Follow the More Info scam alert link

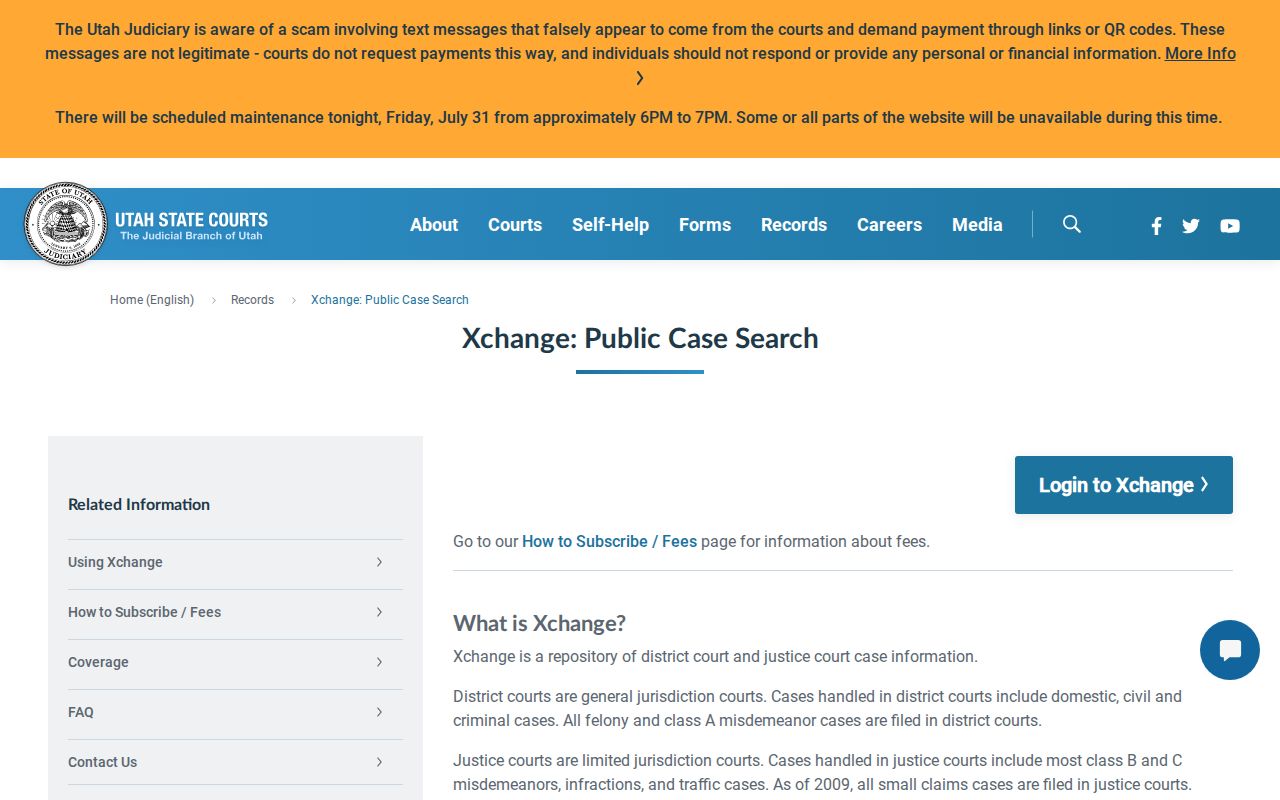1200,54
